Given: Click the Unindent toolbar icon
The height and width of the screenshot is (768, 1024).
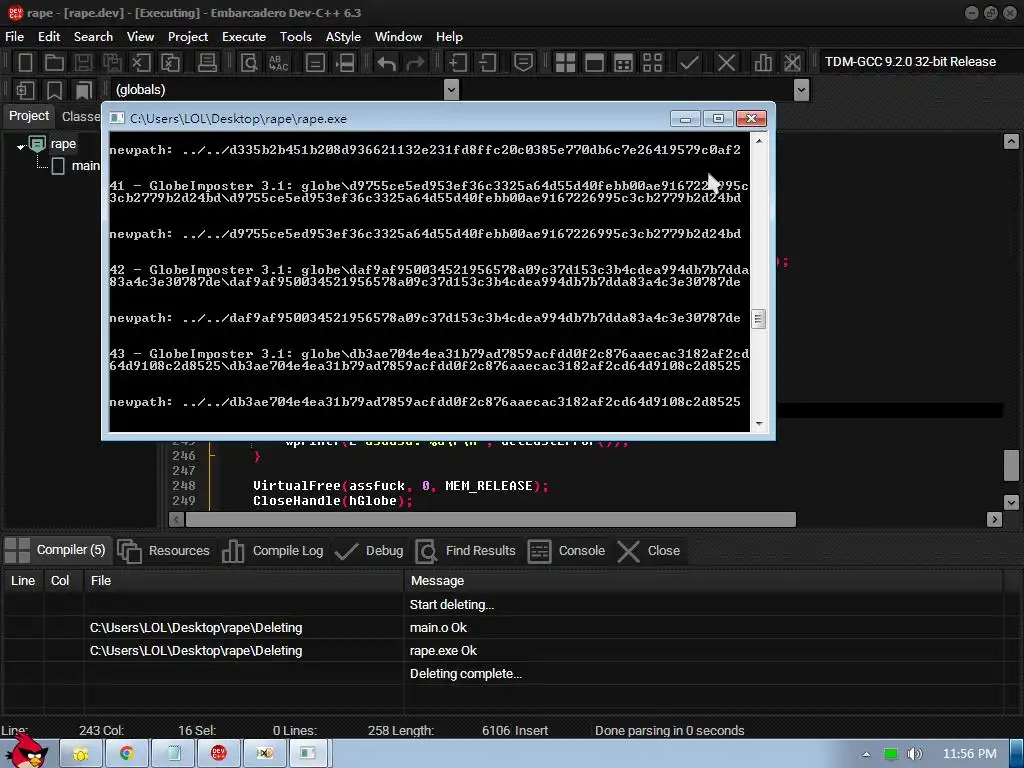Looking at the screenshot, I should 487,63.
